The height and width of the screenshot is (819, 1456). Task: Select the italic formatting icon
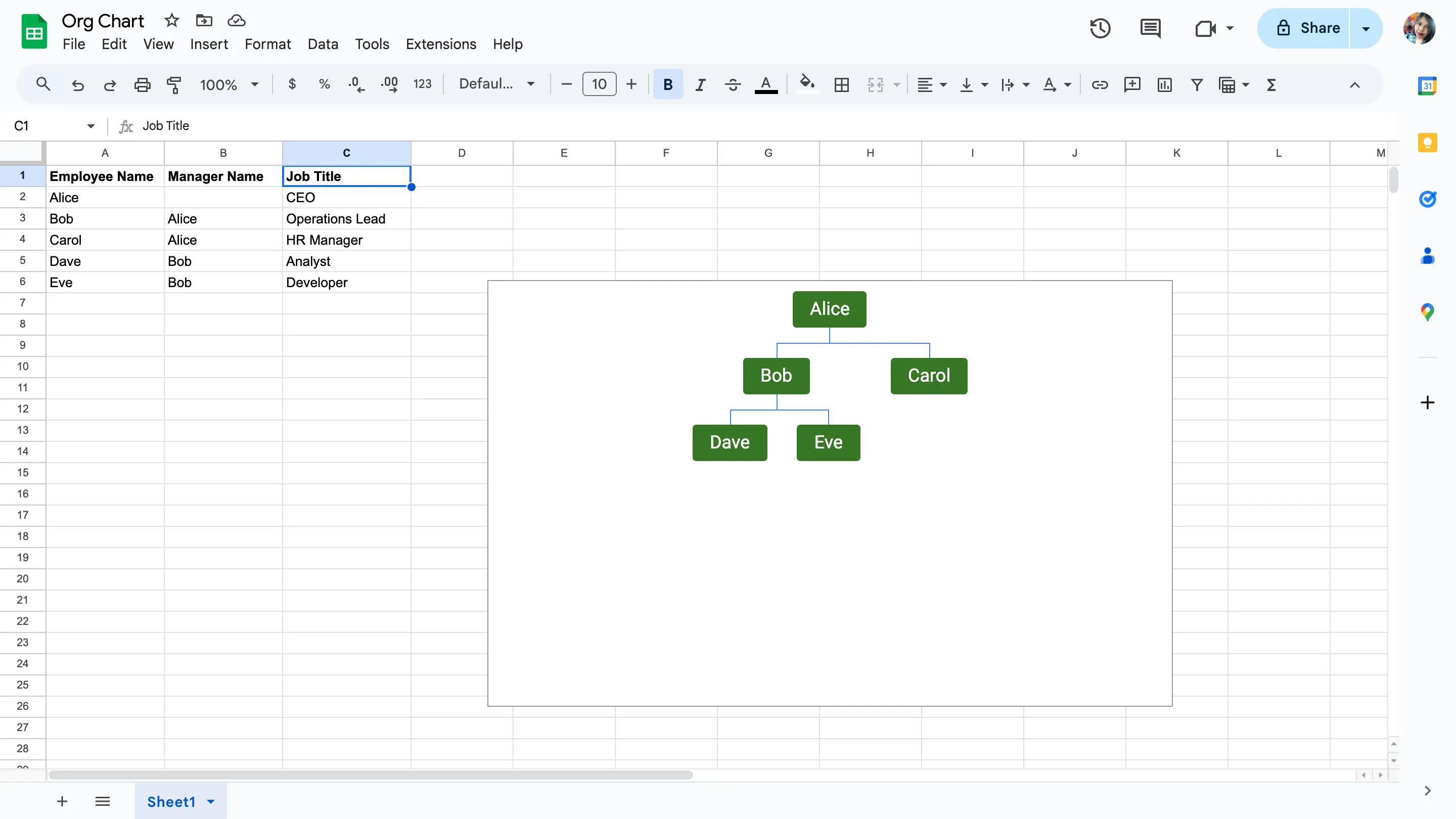click(x=699, y=84)
